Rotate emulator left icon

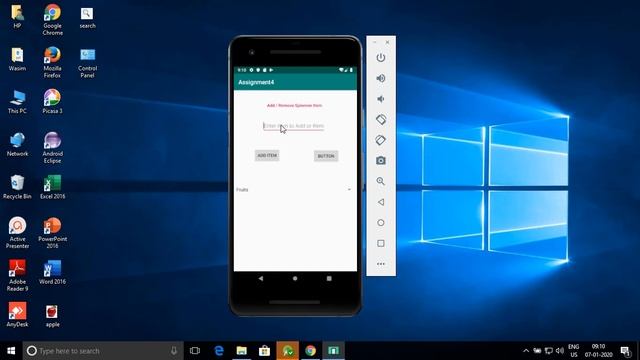click(x=381, y=119)
